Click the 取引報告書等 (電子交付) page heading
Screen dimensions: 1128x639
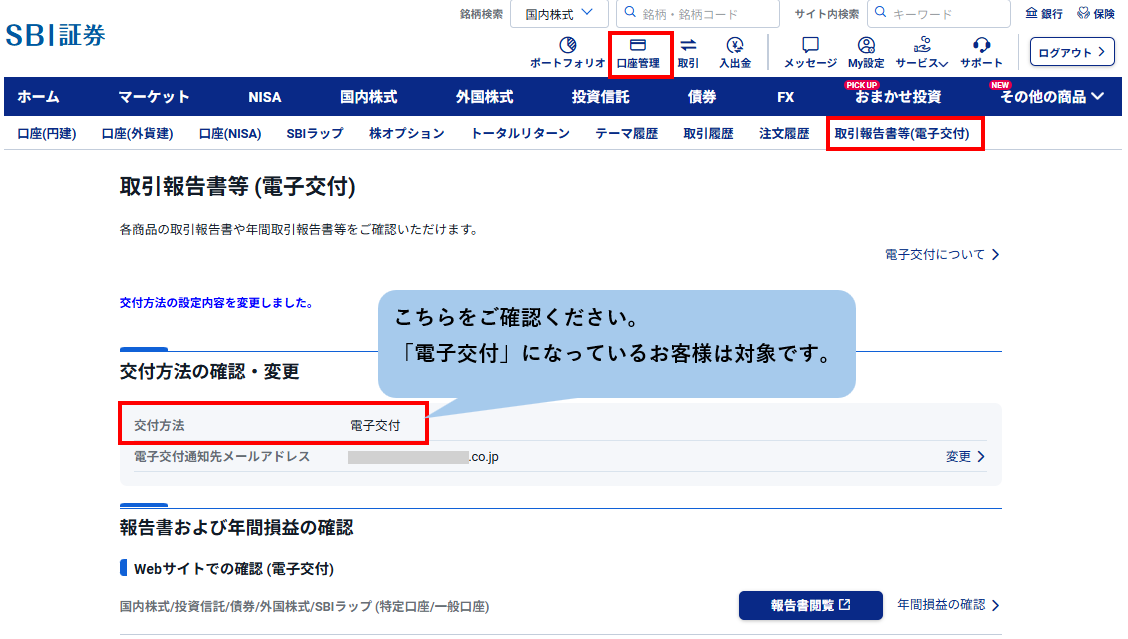tap(237, 186)
